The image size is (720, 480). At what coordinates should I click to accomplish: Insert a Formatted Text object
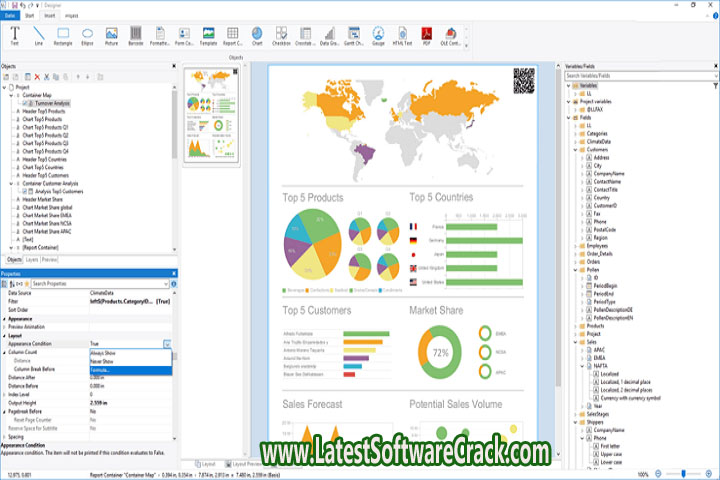(160, 36)
